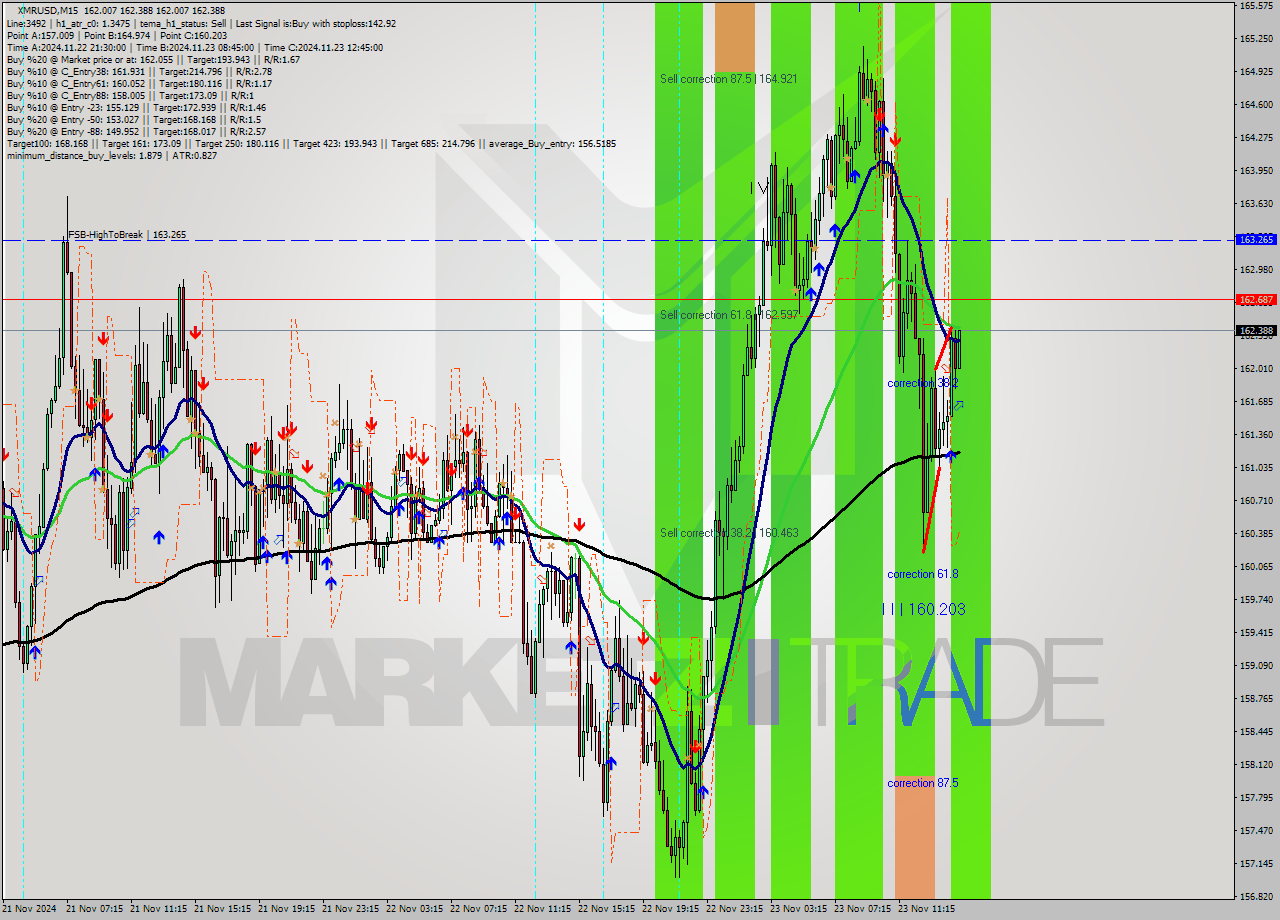Click the 21 Nov 15:15 time label

222,910
